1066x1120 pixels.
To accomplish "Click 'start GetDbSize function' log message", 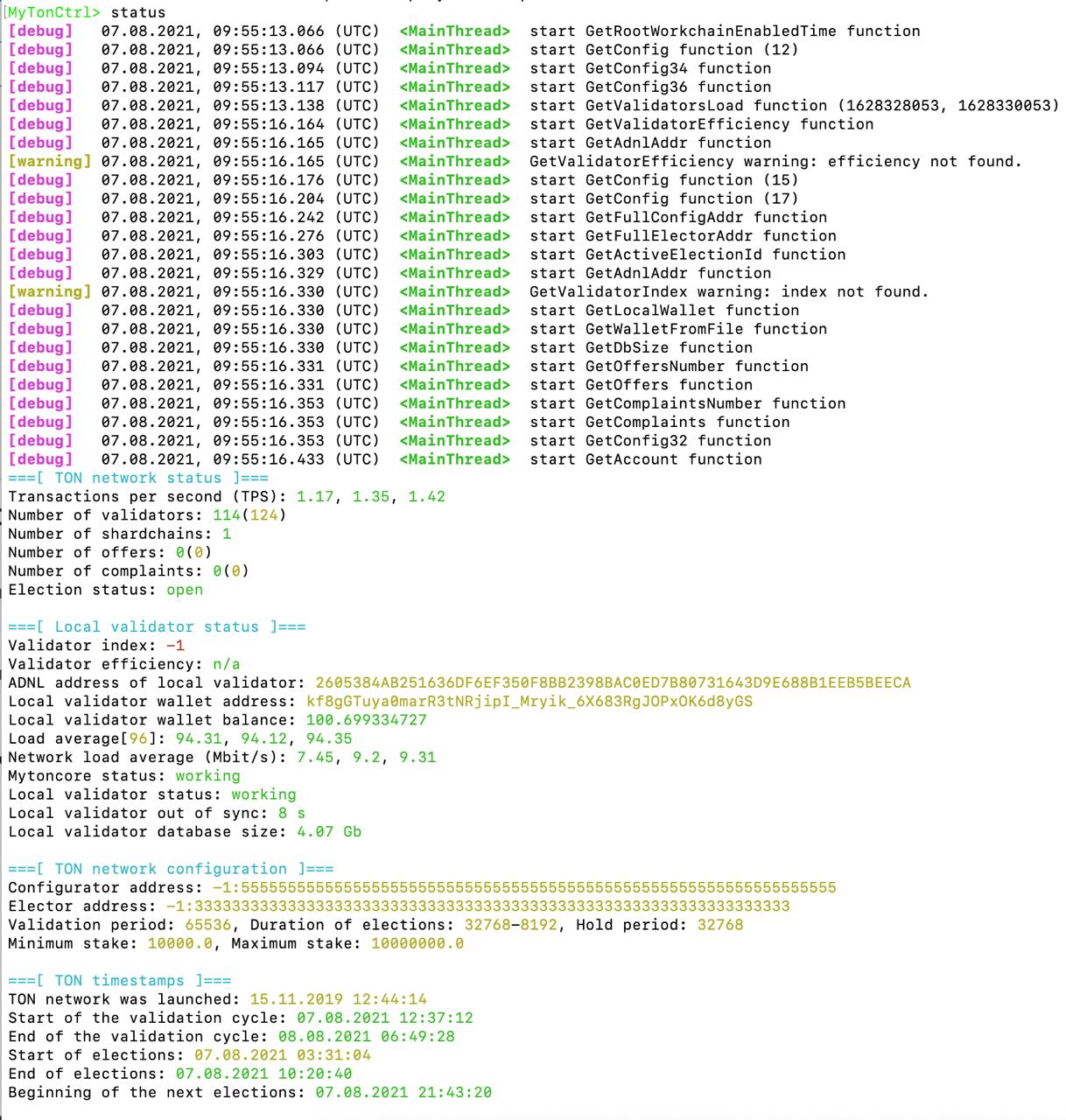I will pos(641,347).
